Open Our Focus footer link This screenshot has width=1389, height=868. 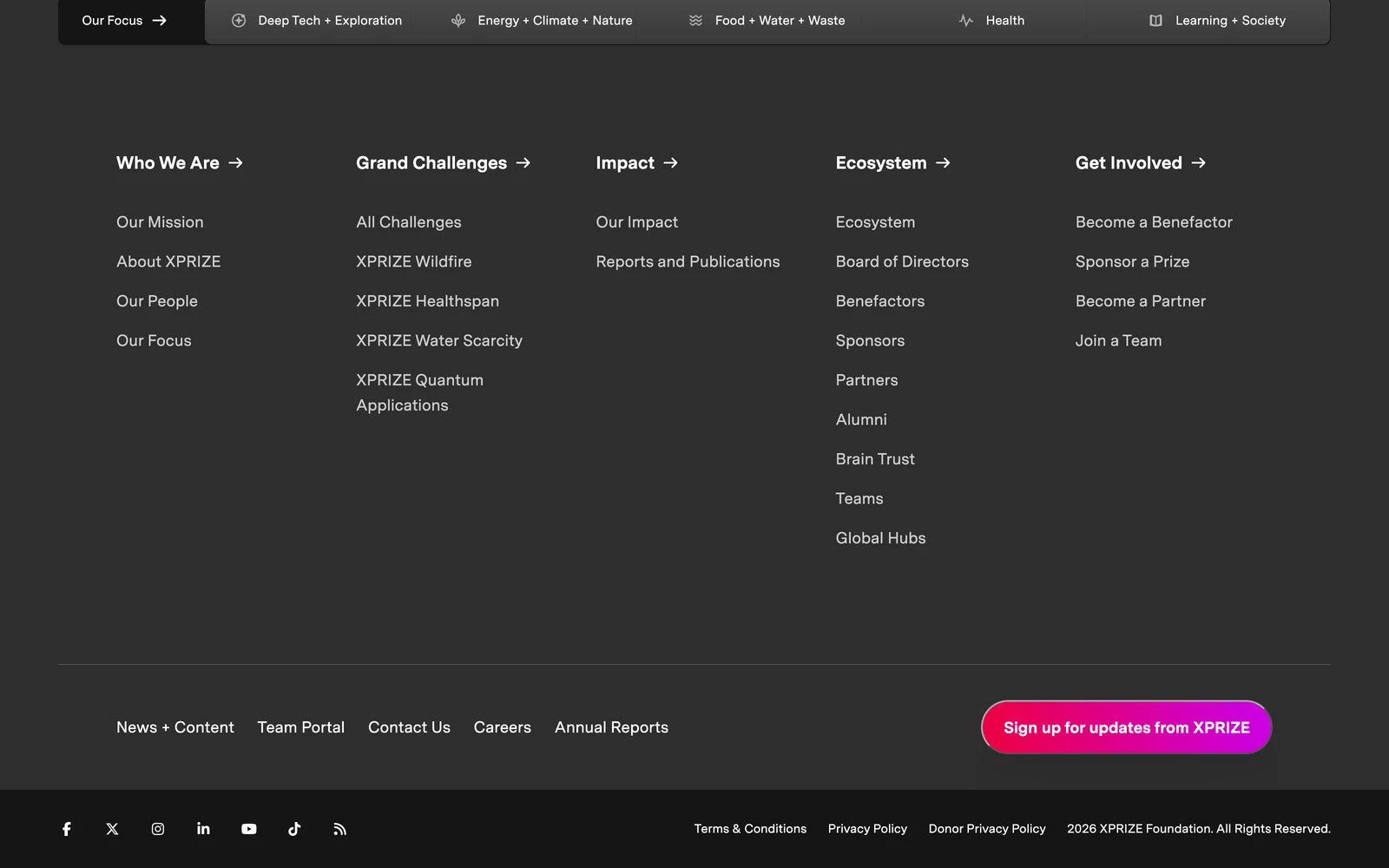point(154,340)
